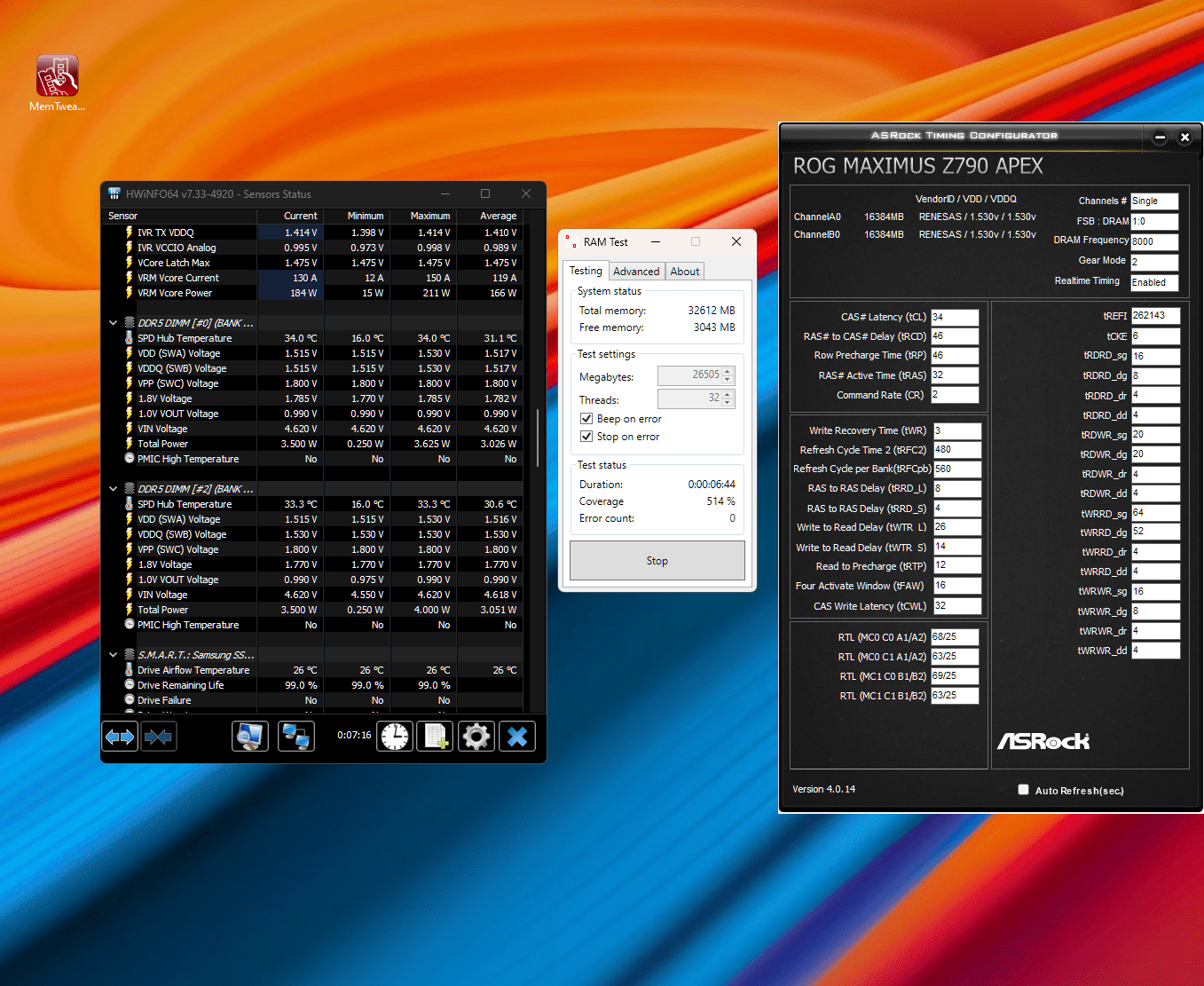Viewport: 1204px width, 986px height.
Task: Click the thermometer icon on SPD Hub Temperature row of DIMM #0
Action: (130, 338)
